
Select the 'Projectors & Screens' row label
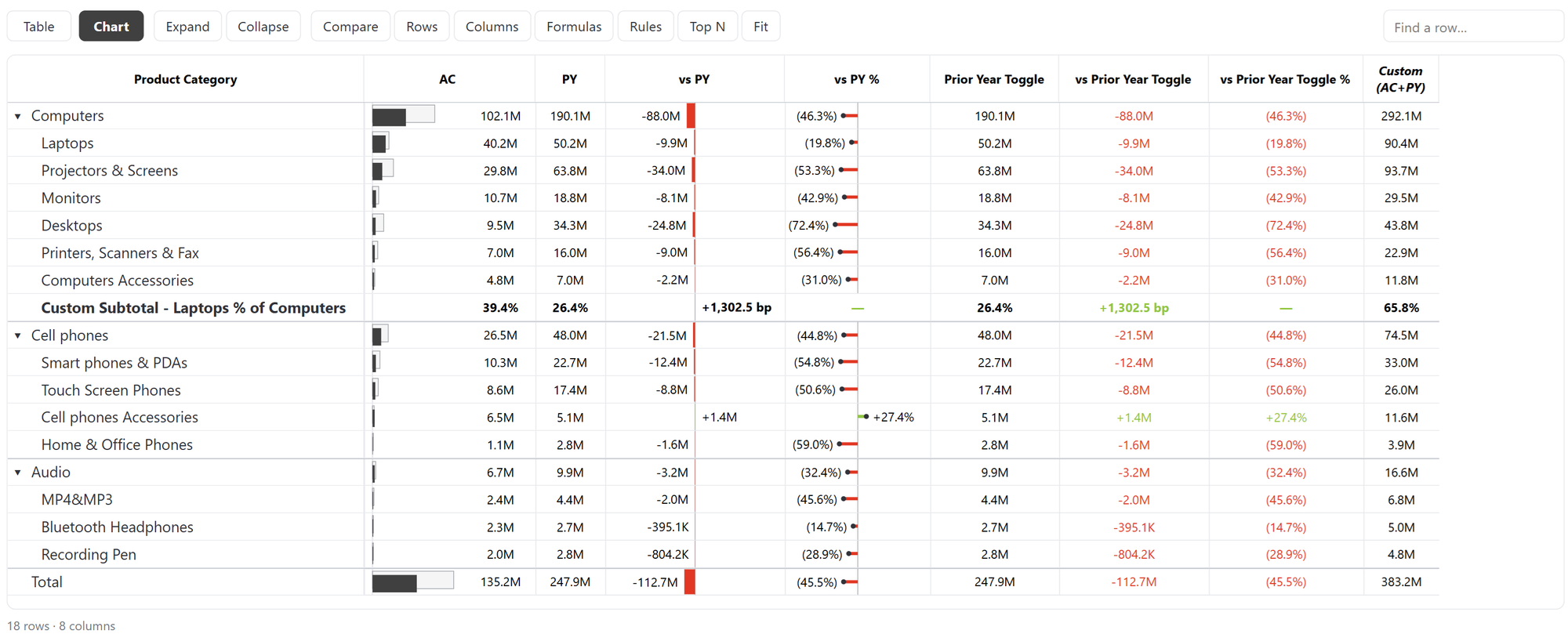[x=110, y=171]
